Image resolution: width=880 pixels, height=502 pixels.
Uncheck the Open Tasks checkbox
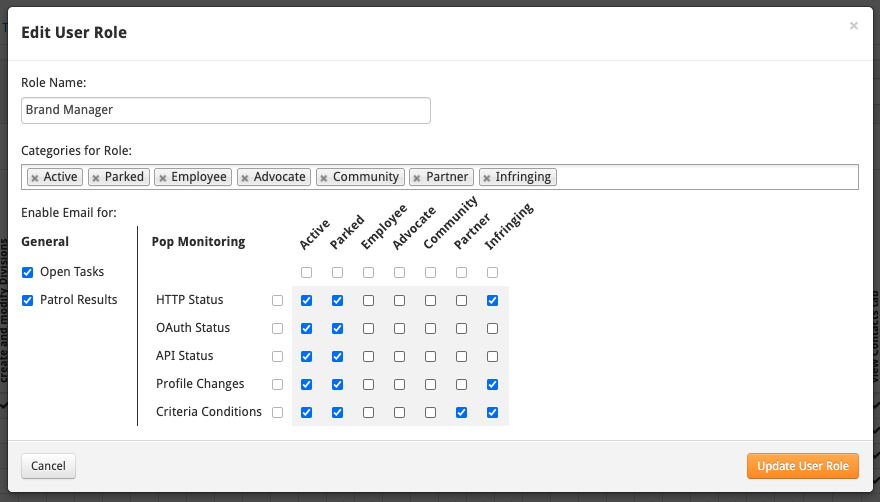pyautogui.click(x=28, y=272)
